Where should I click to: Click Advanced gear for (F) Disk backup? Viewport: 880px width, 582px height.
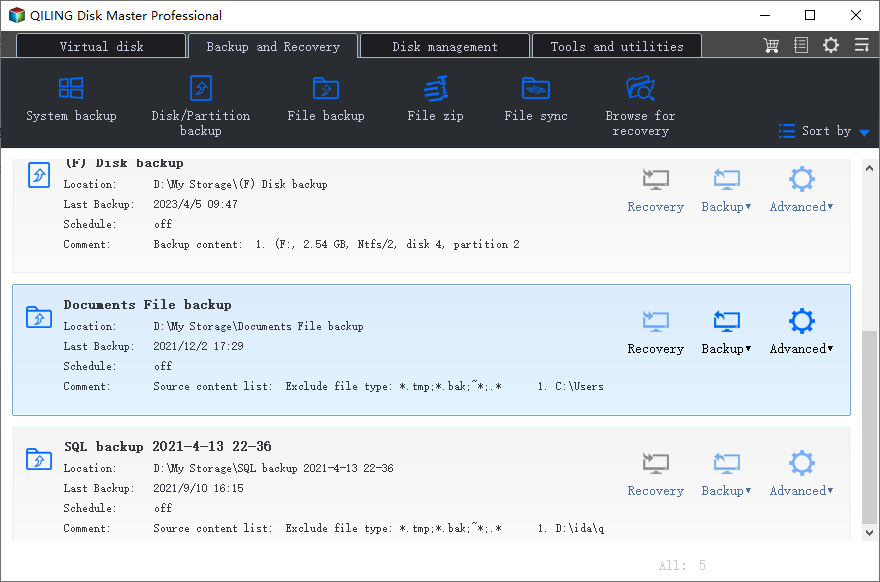pos(801,180)
